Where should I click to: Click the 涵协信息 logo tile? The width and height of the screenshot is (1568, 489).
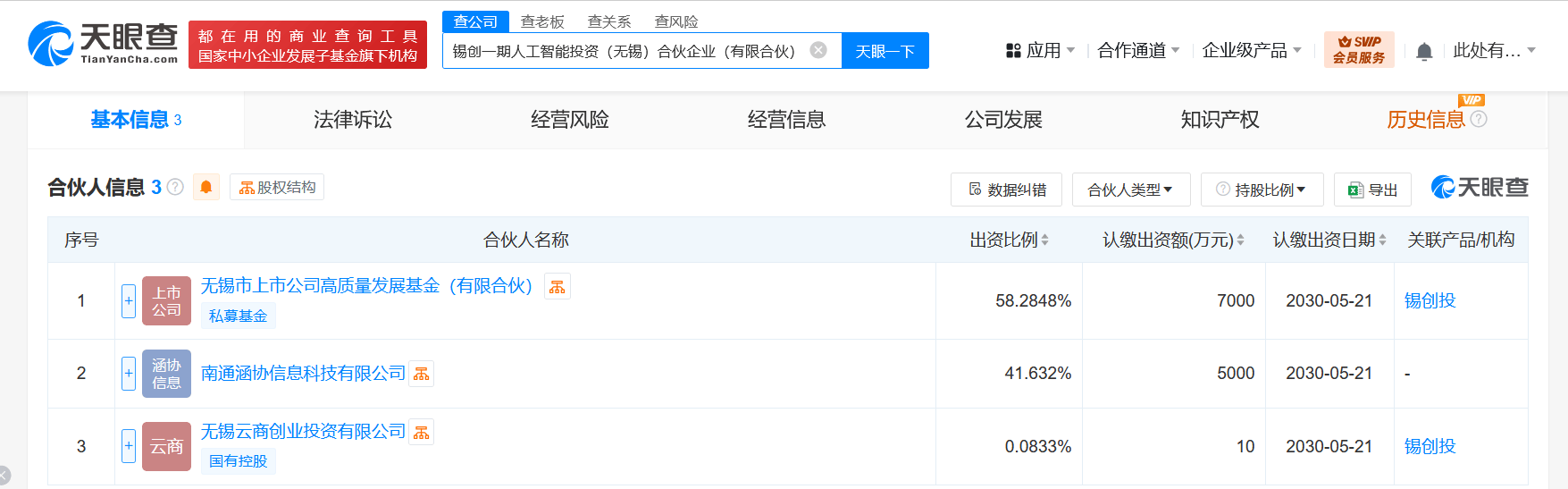point(166,374)
